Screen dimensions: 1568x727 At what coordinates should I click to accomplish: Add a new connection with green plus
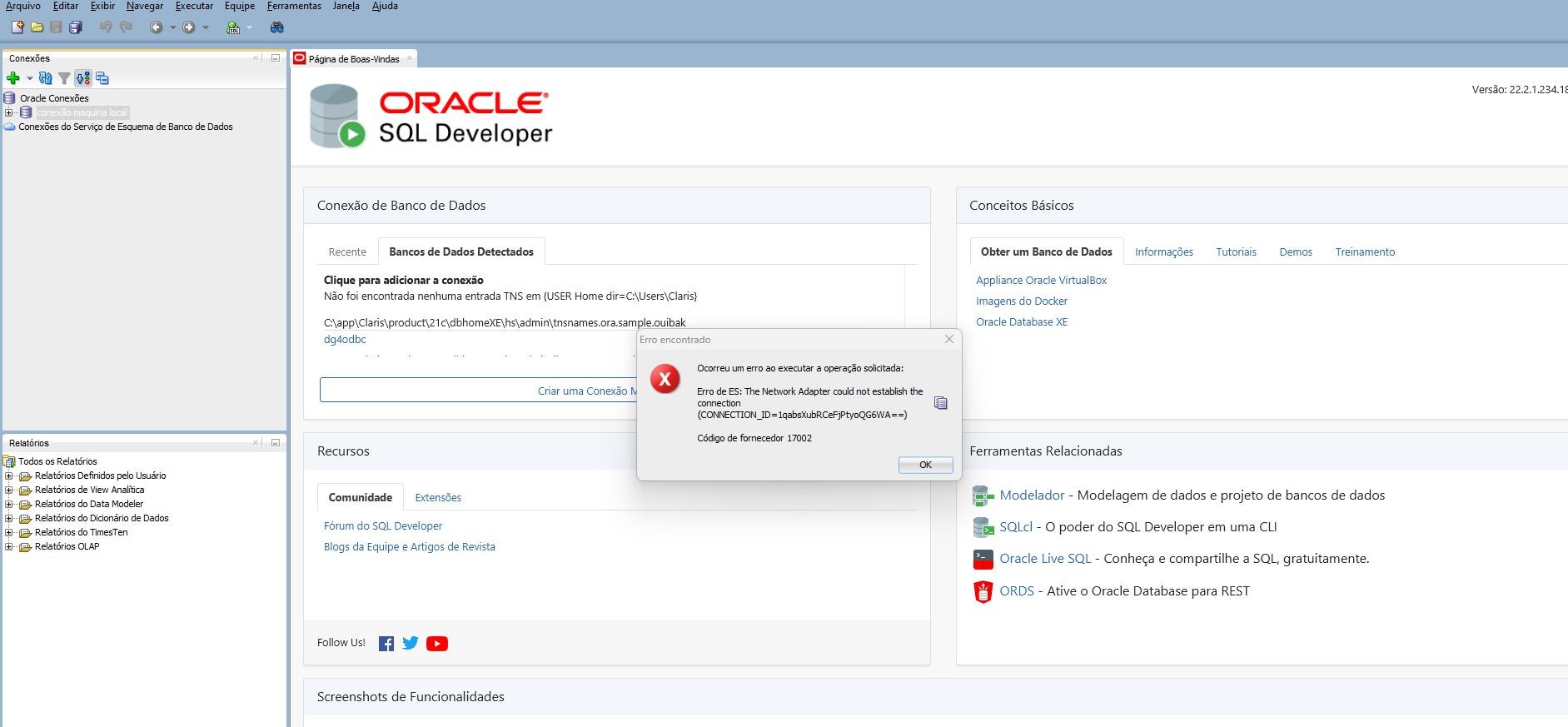pos(12,78)
